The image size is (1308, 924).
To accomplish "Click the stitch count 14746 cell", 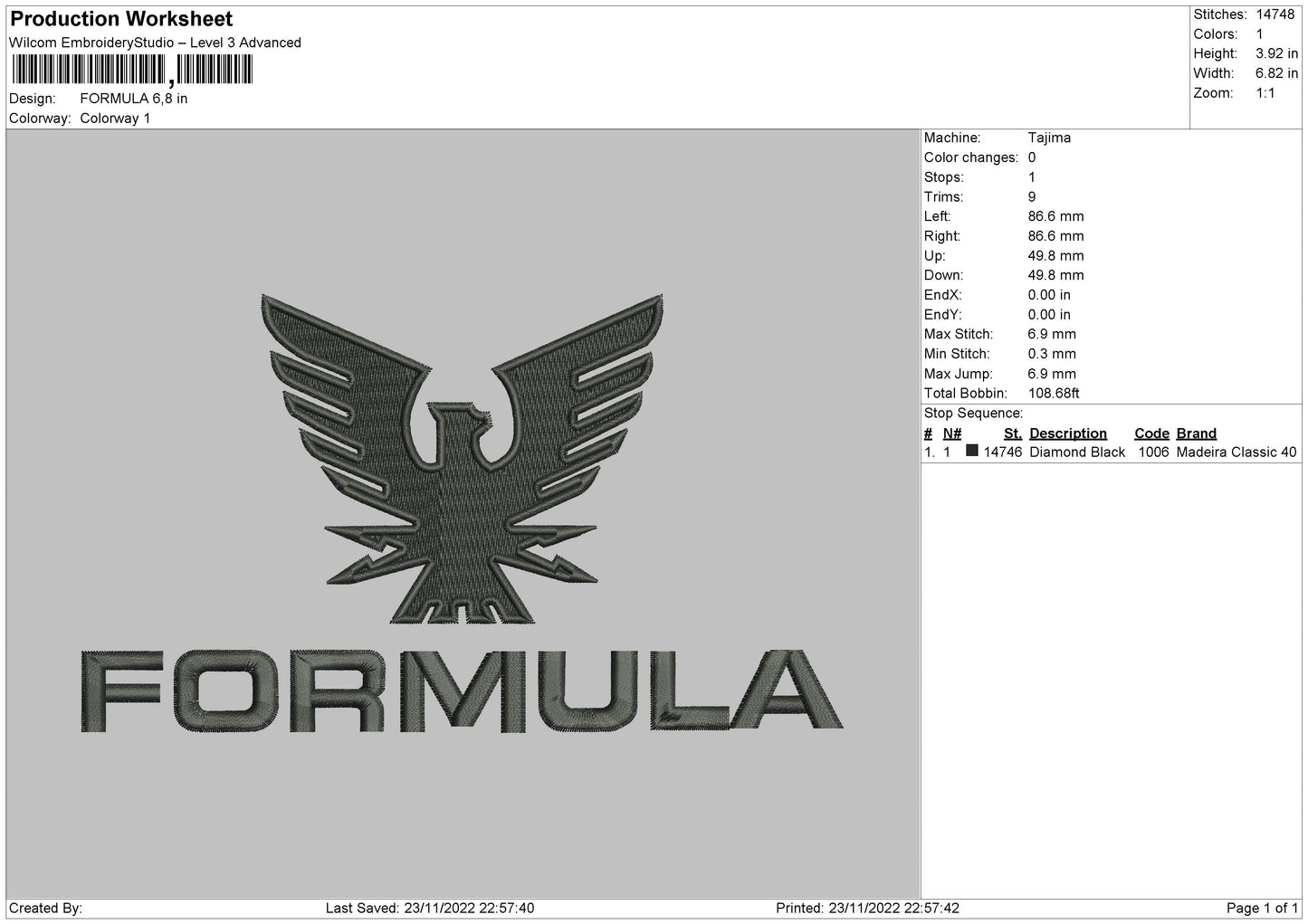I will pos(1003,452).
